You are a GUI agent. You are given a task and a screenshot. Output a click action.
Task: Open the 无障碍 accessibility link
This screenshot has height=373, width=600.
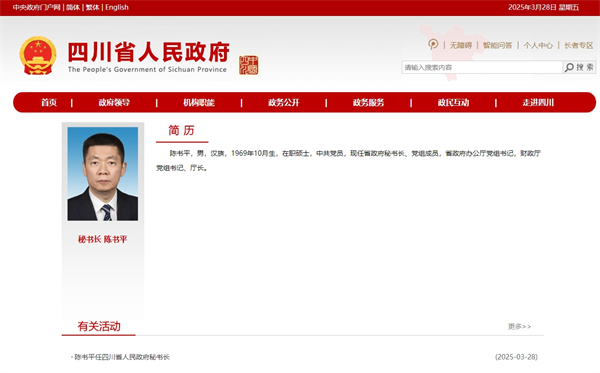pos(461,46)
